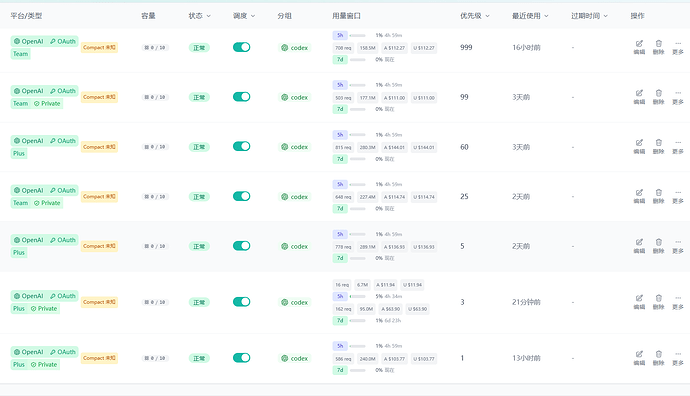The width and height of the screenshot is (690, 396).
Task: Click the 708 req usage chip
Action: (343, 48)
